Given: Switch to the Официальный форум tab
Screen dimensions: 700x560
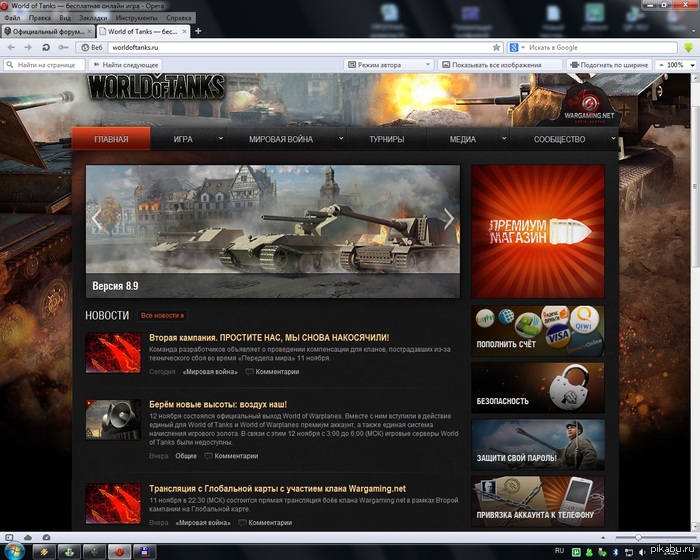Looking at the screenshot, I should click(48, 31).
